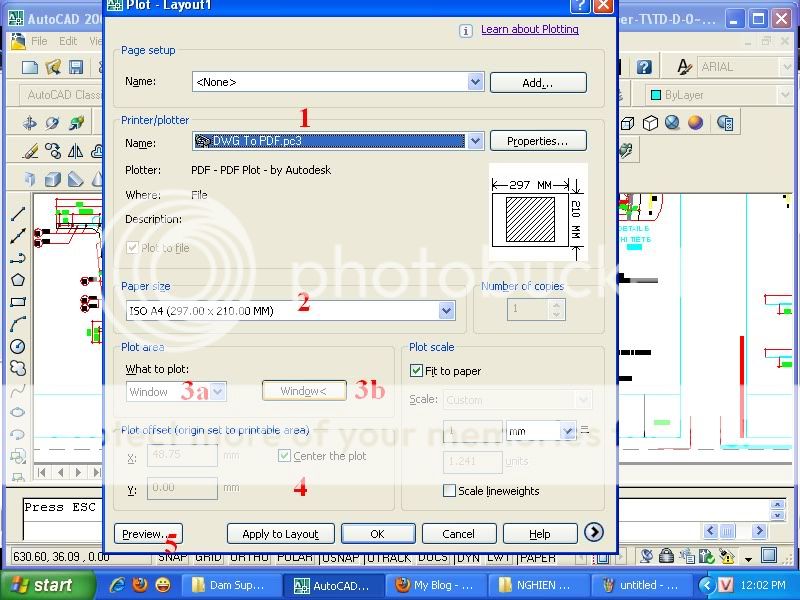
Task: Open the AutoCAD File menu
Action: click(39, 41)
